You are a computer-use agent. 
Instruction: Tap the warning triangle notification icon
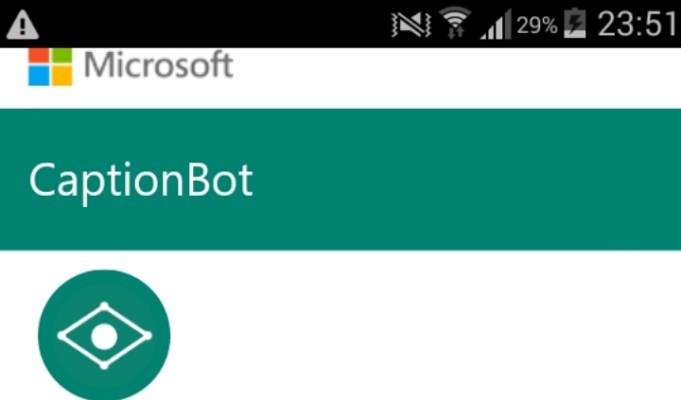[x=23, y=25]
